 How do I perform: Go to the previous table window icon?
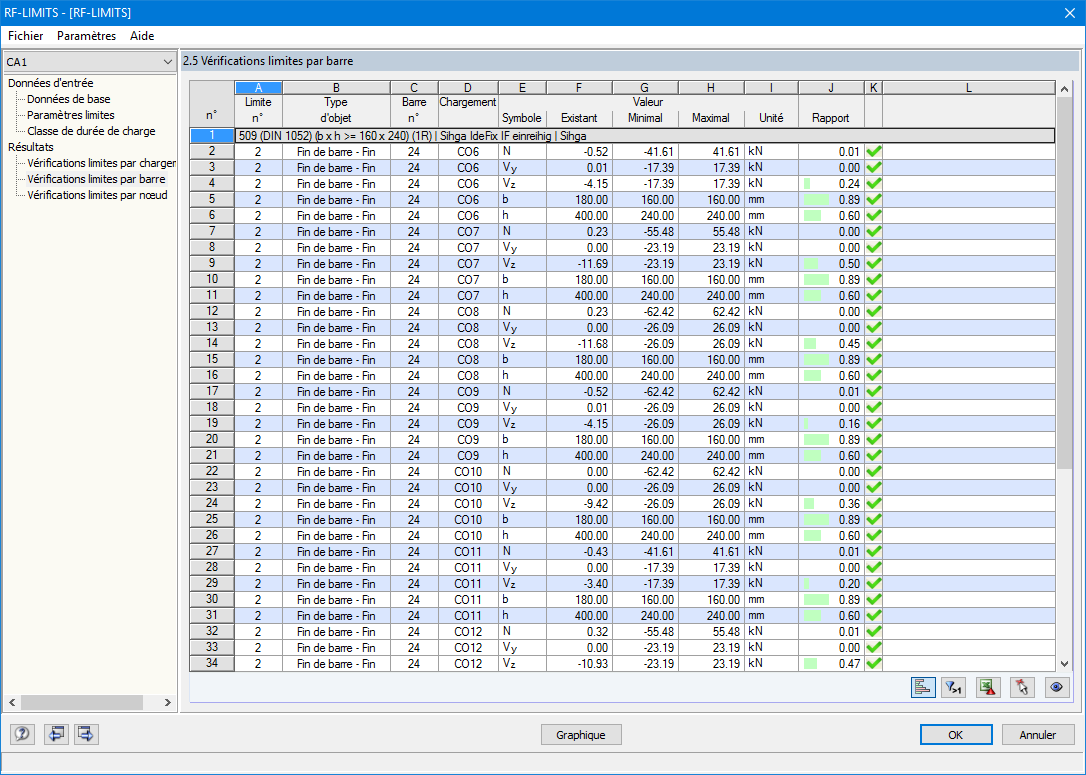55,733
